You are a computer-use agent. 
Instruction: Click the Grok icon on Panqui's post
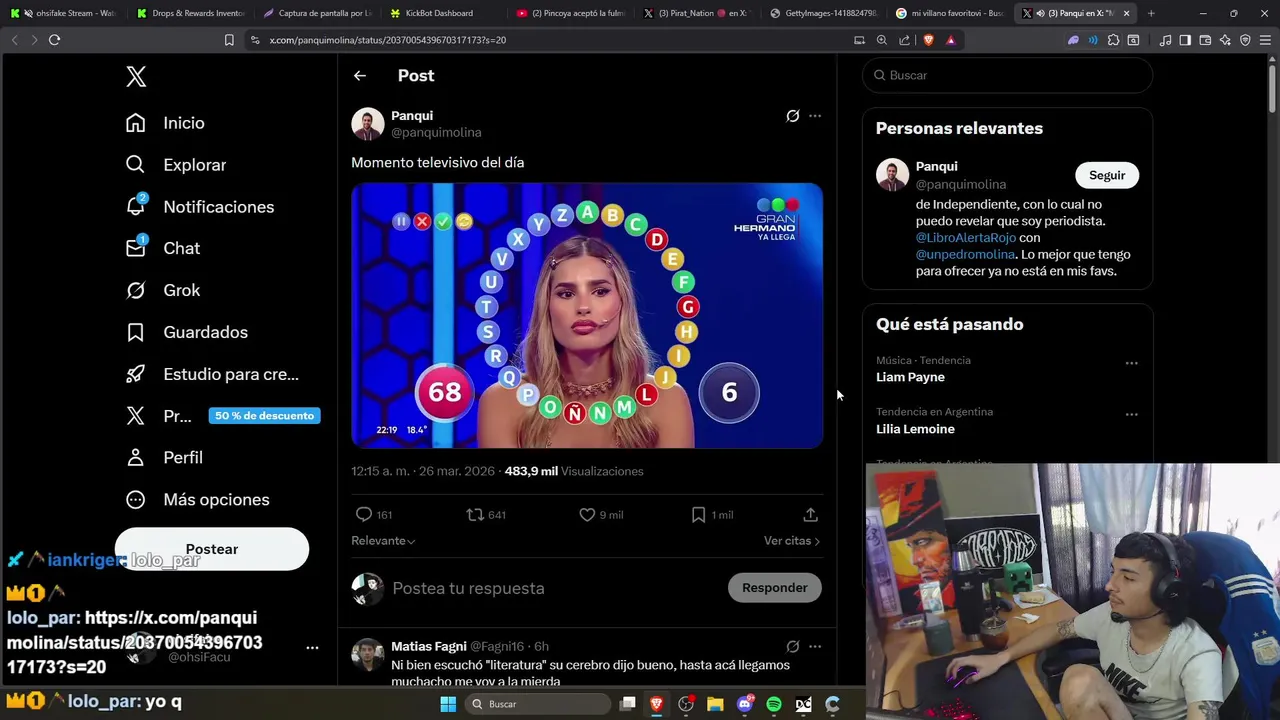tap(792, 116)
